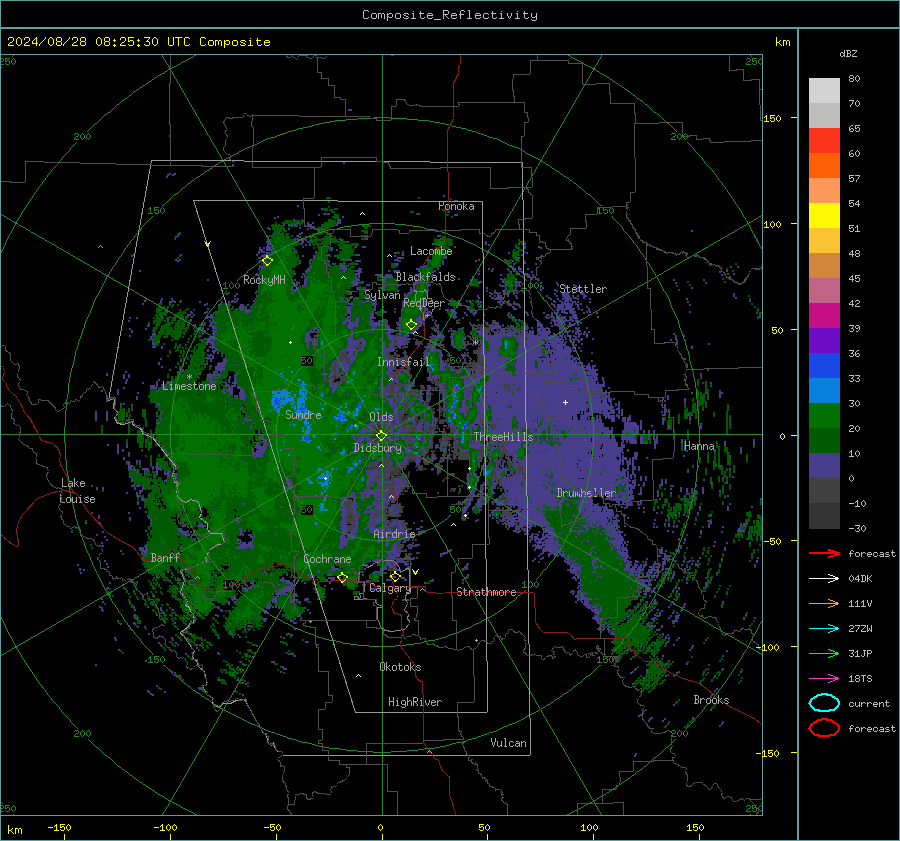
Task: Click the yellow diamond marker above Calgary
Action: pyautogui.click(x=395, y=576)
